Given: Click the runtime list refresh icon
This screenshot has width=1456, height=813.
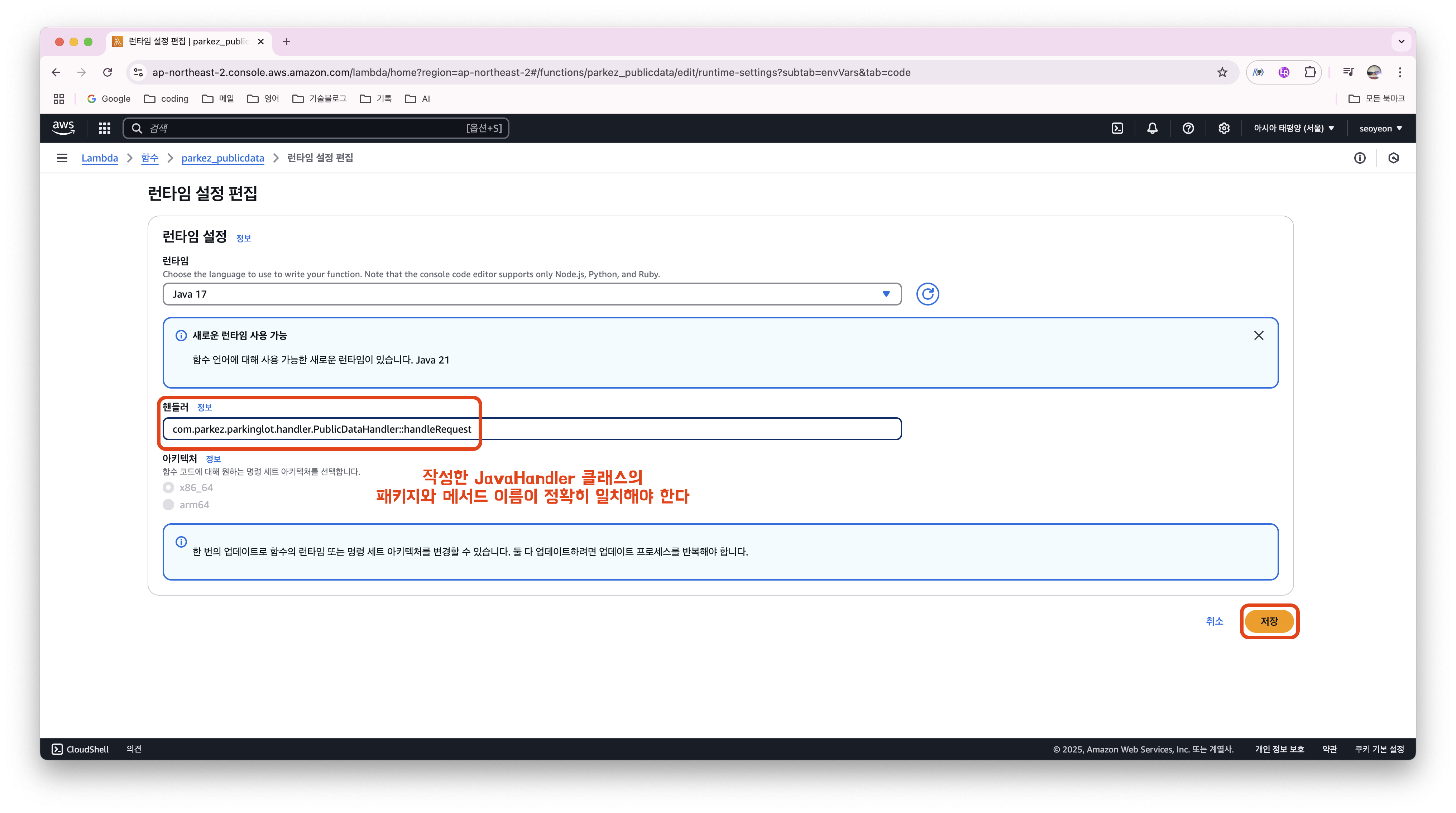Looking at the screenshot, I should click(x=928, y=294).
